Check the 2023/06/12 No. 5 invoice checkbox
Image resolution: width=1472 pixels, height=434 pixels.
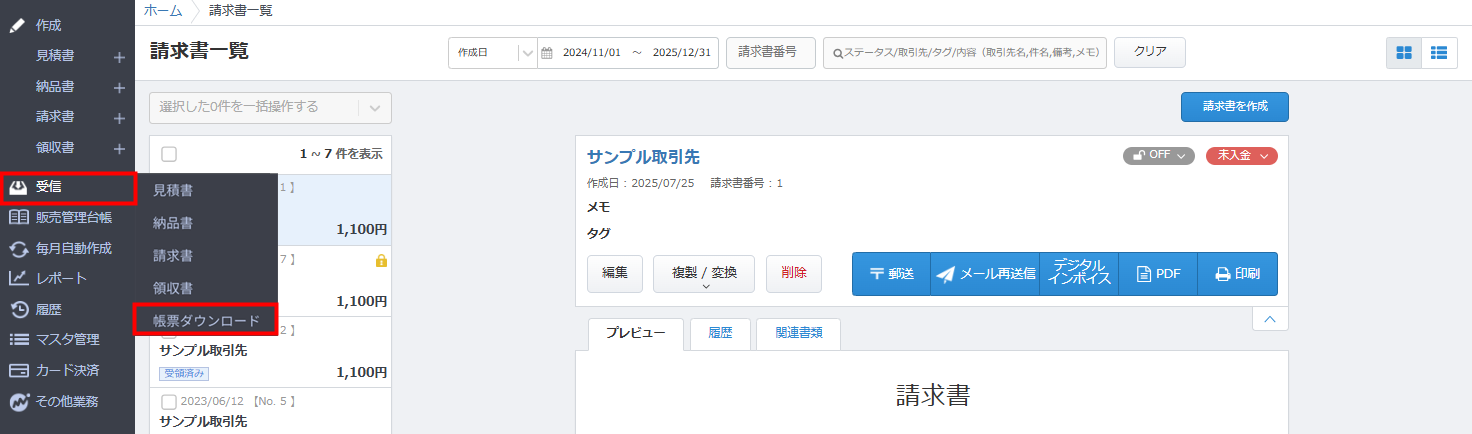[169, 402]
